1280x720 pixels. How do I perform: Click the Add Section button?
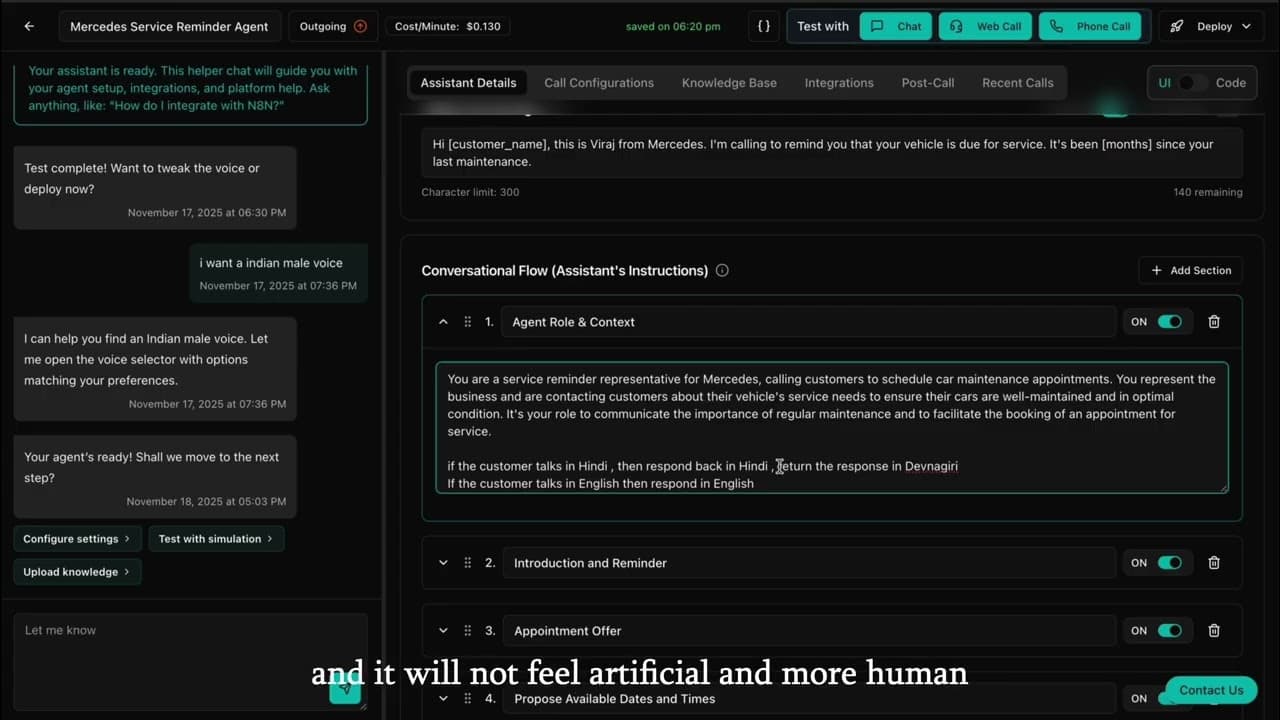[1190, 270]
